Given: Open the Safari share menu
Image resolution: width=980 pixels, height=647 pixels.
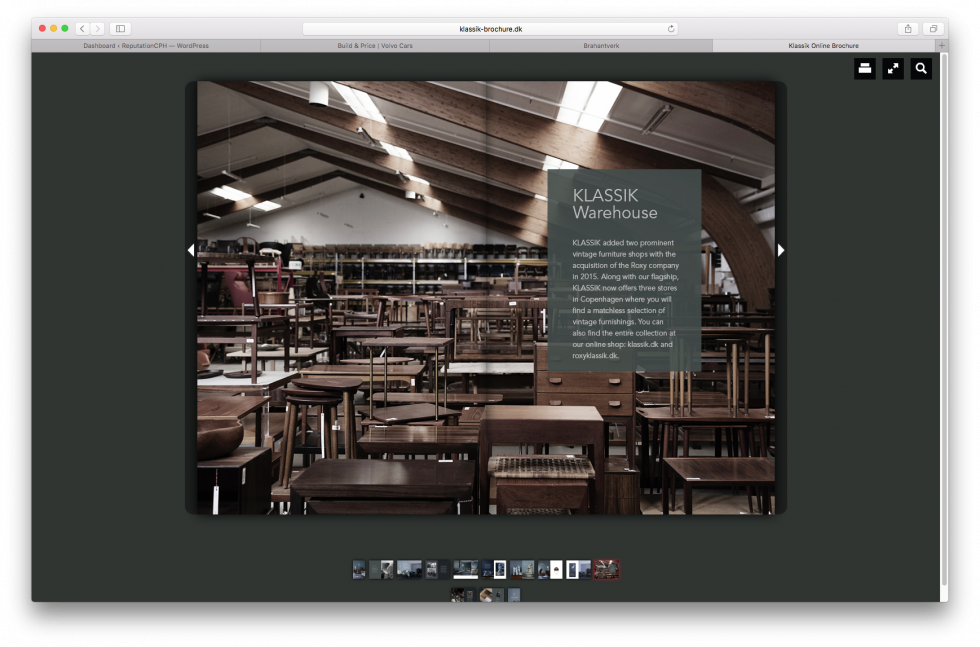Looking at the screenshot, I should click(908, 29).
